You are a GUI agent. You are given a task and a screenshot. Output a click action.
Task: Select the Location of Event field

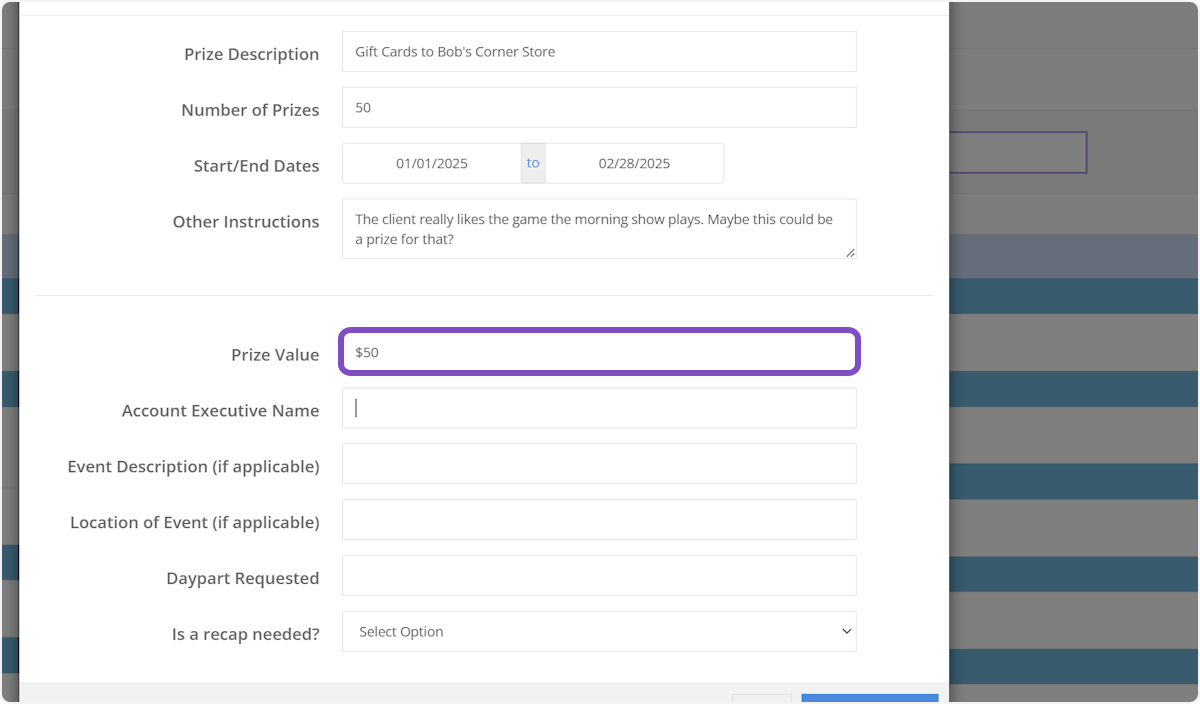pyautogui.click(x=598, y=520)
